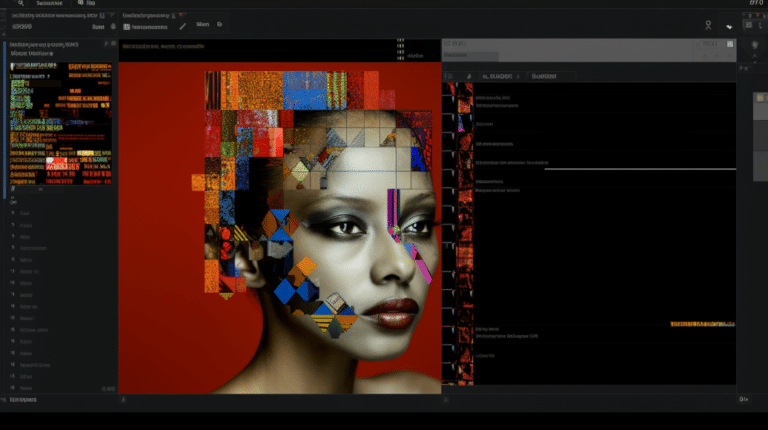Image resolution: width=768 pixels, height=430 pixels.
Task: Open the top menu item with a small icon
Action: coord(86,3)
